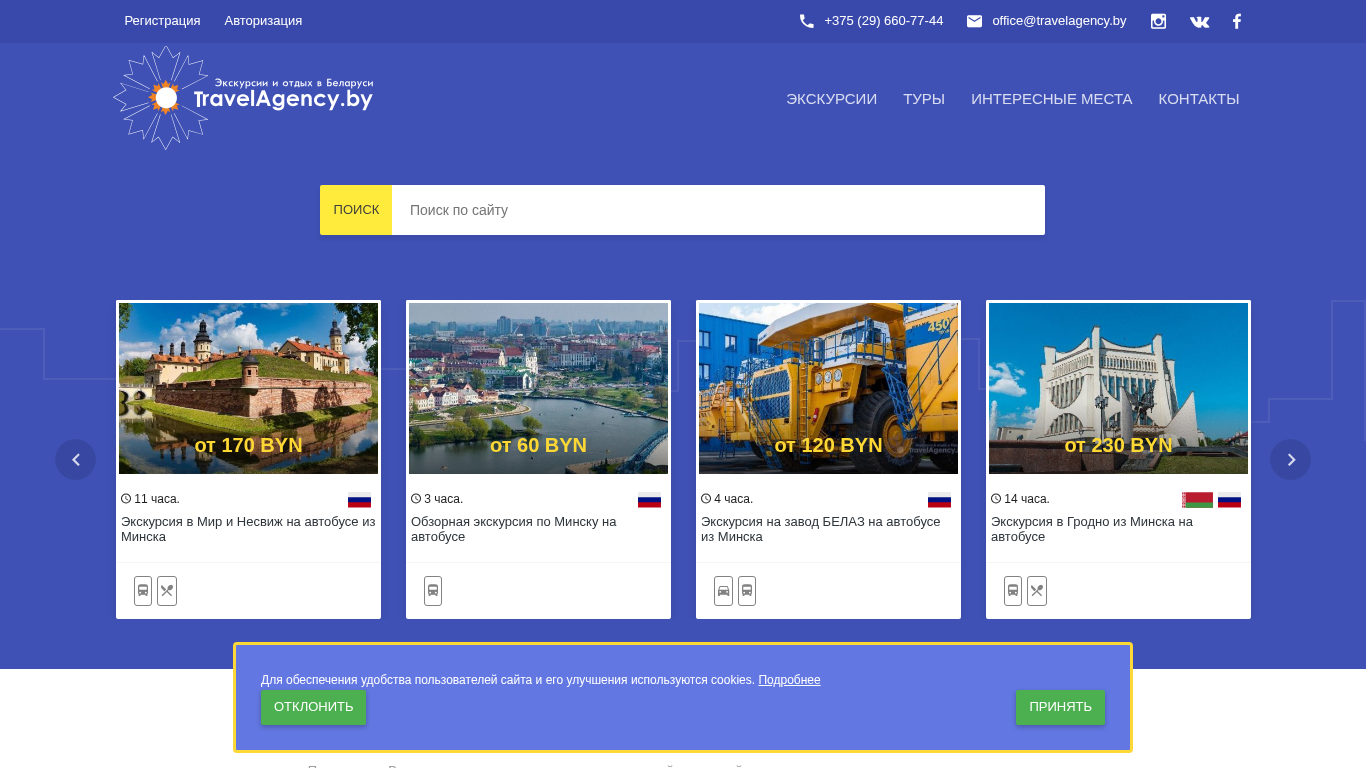This screenshot has height=768, width=1366.
Task: Click Russian flag on Минск overview card
Action: [649, 500]
